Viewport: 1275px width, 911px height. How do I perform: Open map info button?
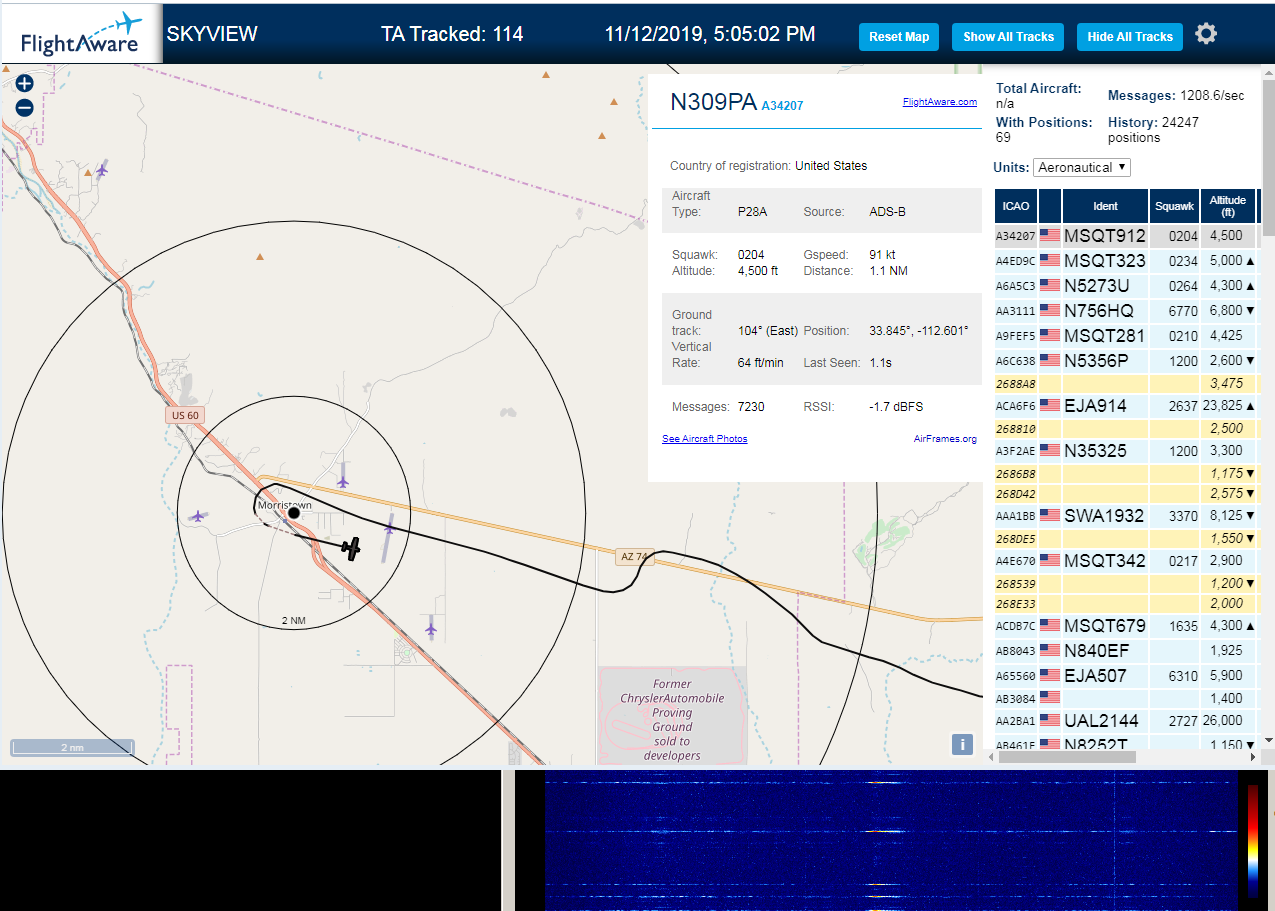pyautogui.click(x=962, y=744)
